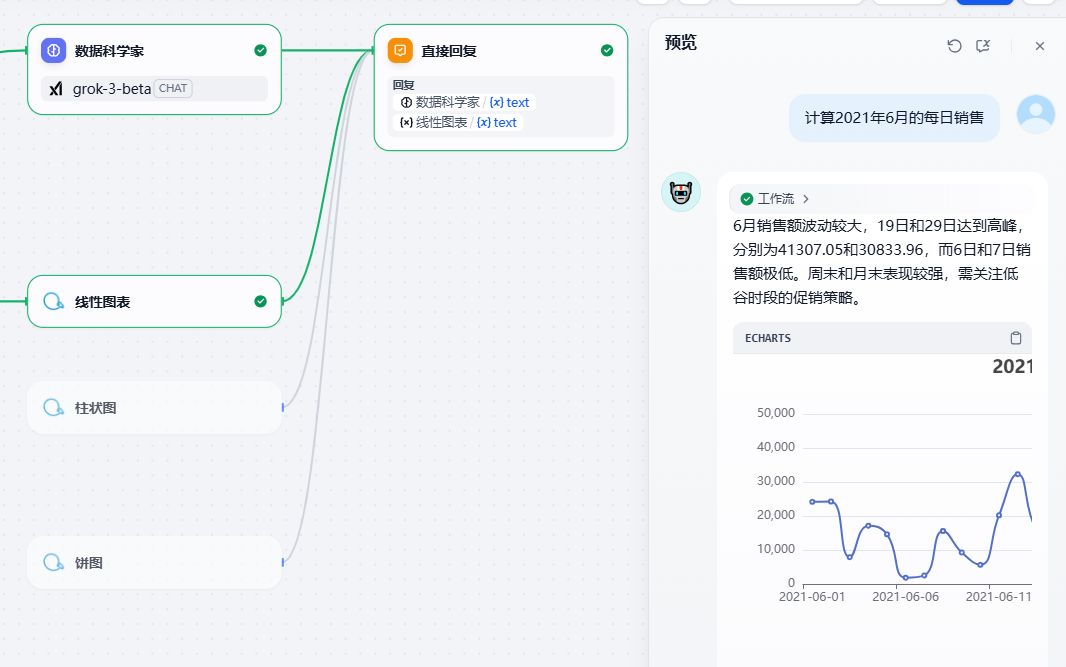
Task: Click the chat-with-x icon beside restart
Action: pos(983,46)
